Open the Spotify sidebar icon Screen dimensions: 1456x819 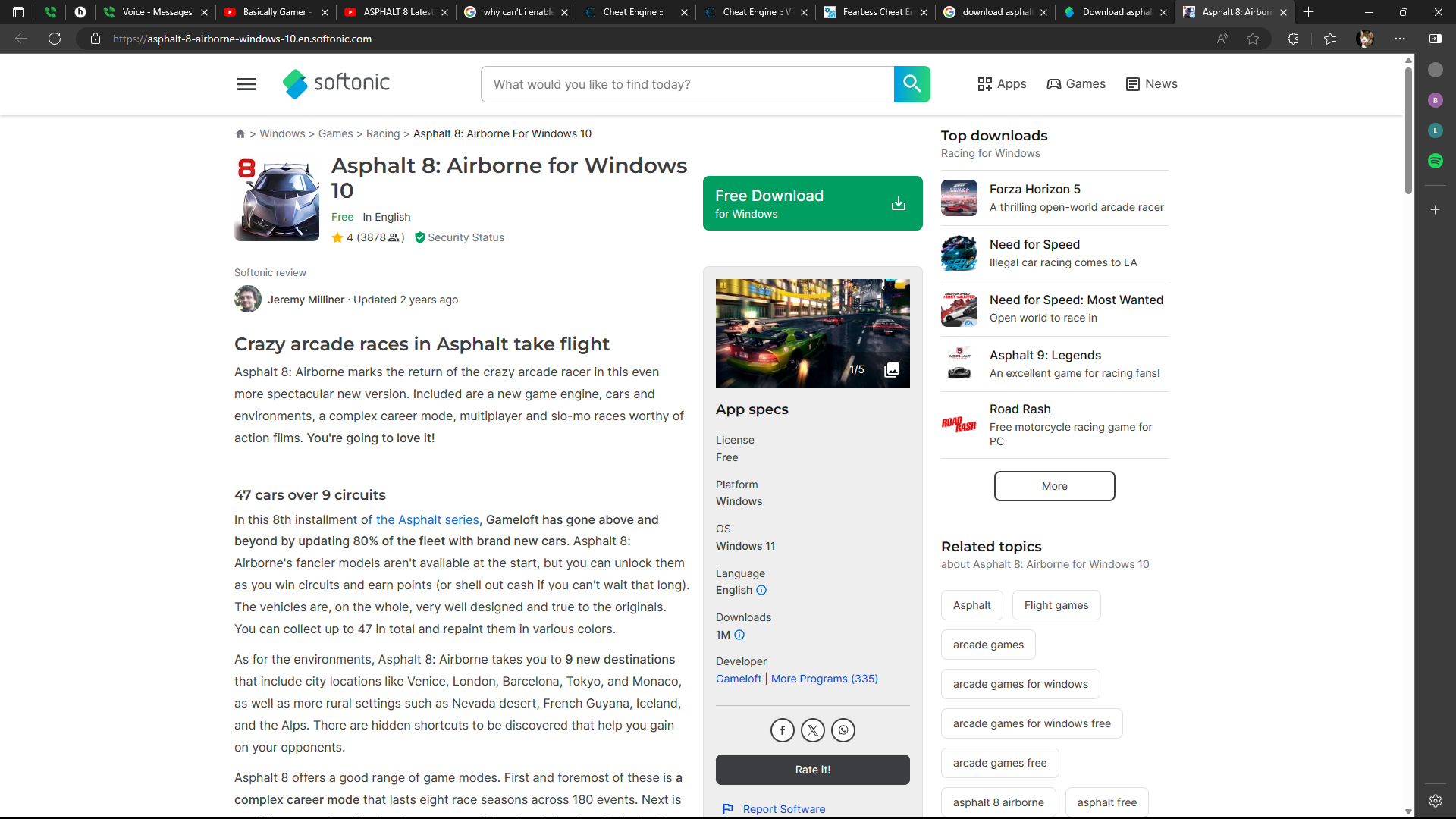coord(1435,161)
